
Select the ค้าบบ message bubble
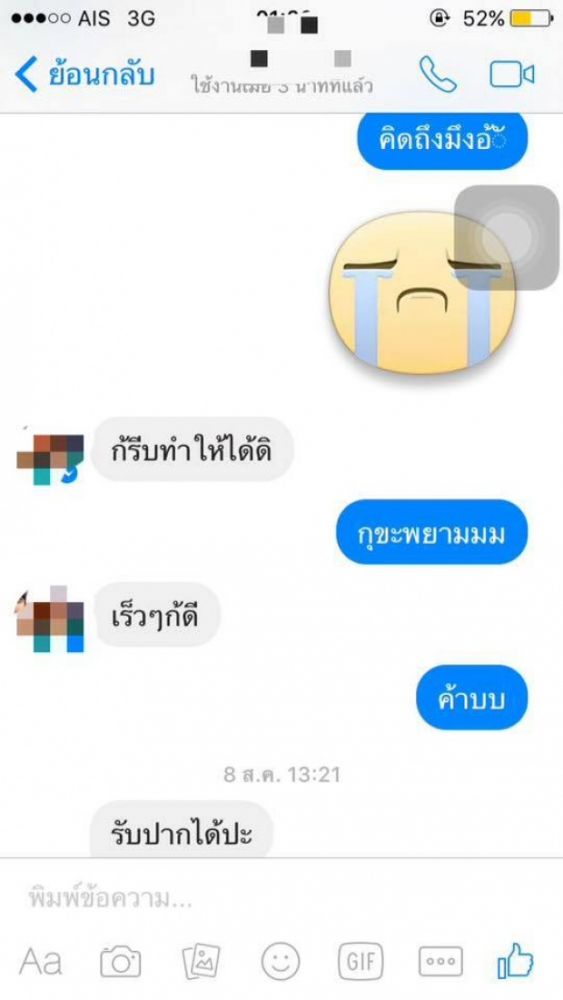pyautogui.click(x=472, y=698)
